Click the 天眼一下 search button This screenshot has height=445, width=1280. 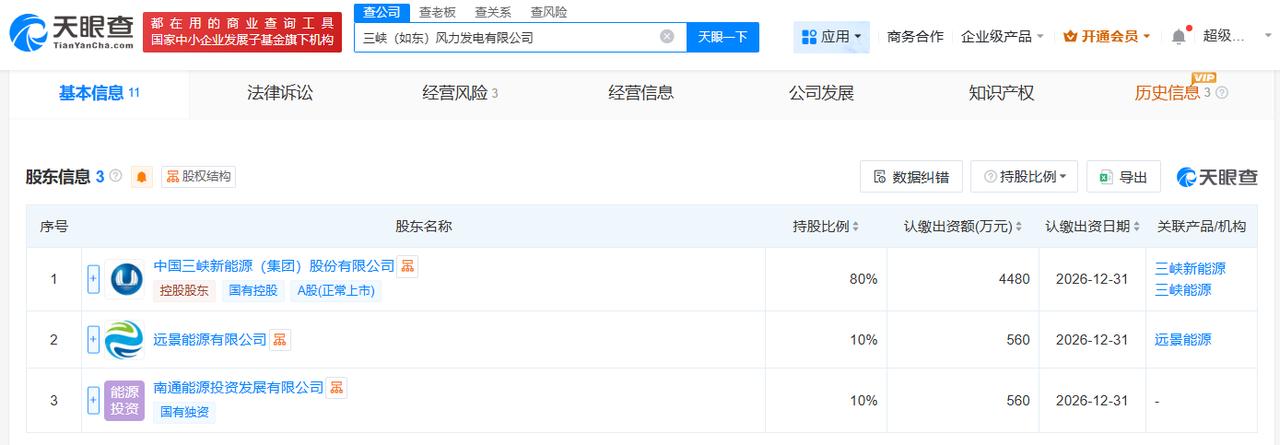pyautogui.click(x=722, y=37)
